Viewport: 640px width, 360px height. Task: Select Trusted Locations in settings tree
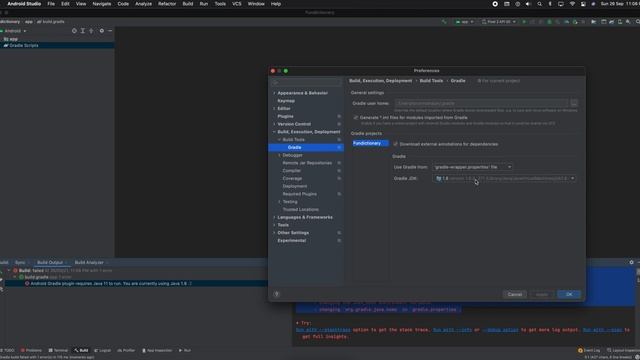[x=300, y=209]
